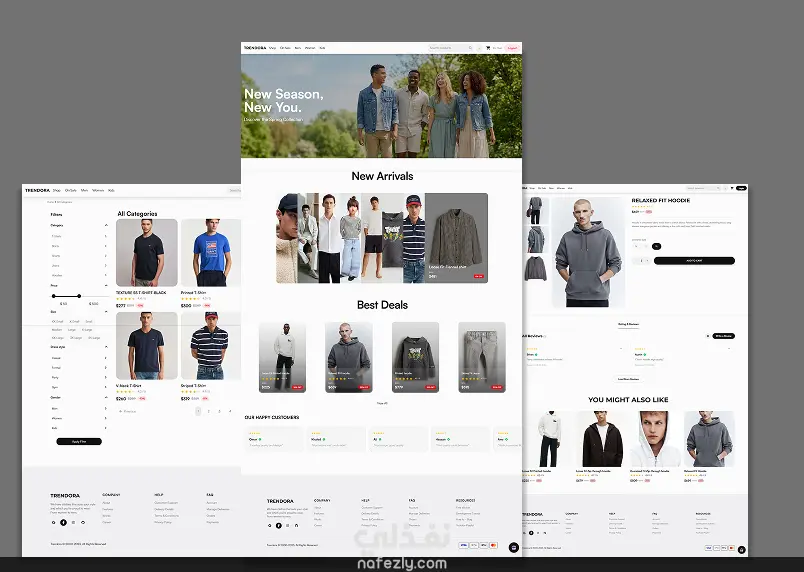Click the Write a Review button
Screen dimensions: 804x572
coord(723,336)
